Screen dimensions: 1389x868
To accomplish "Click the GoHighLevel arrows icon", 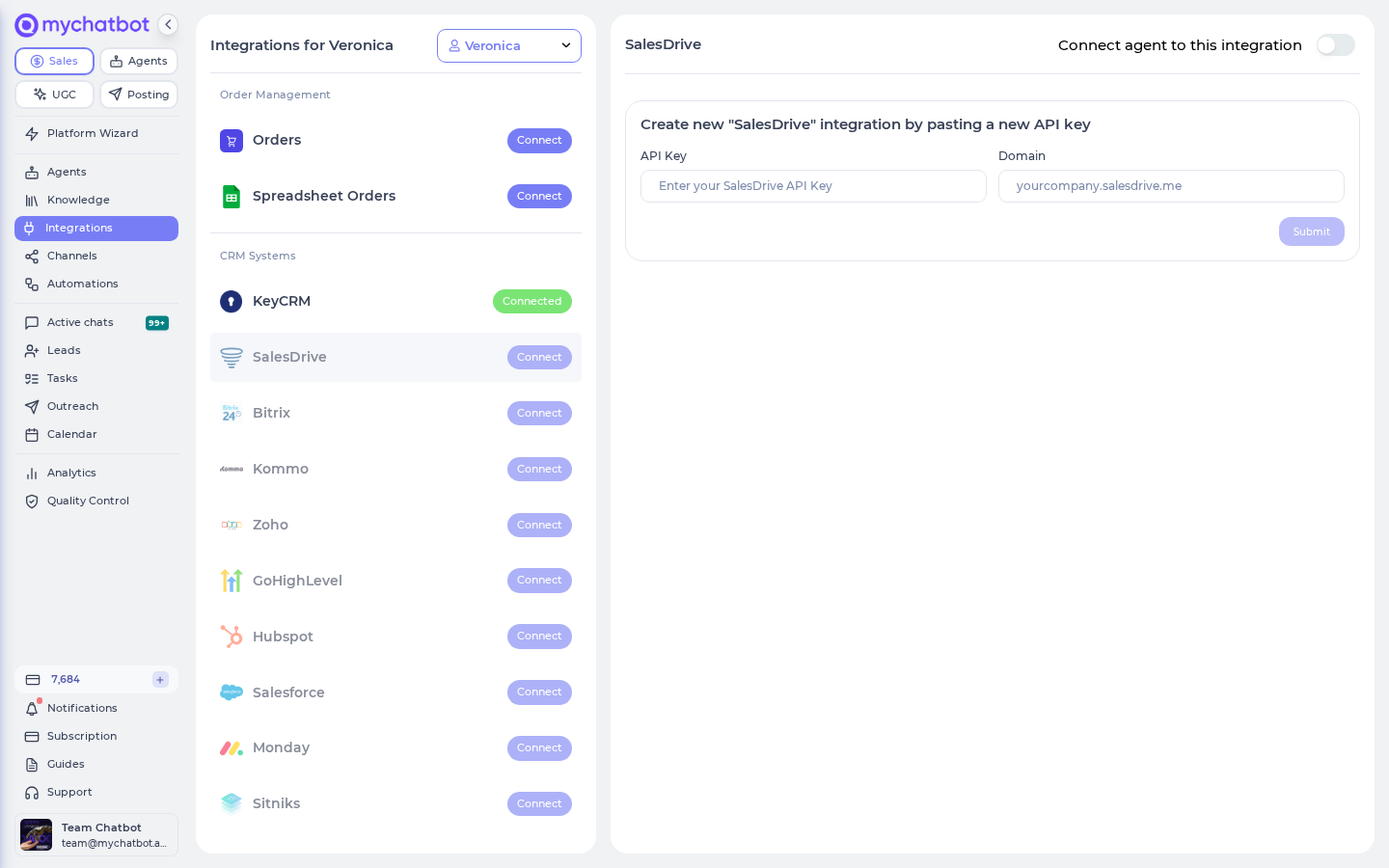I will [x=231, y=581].
